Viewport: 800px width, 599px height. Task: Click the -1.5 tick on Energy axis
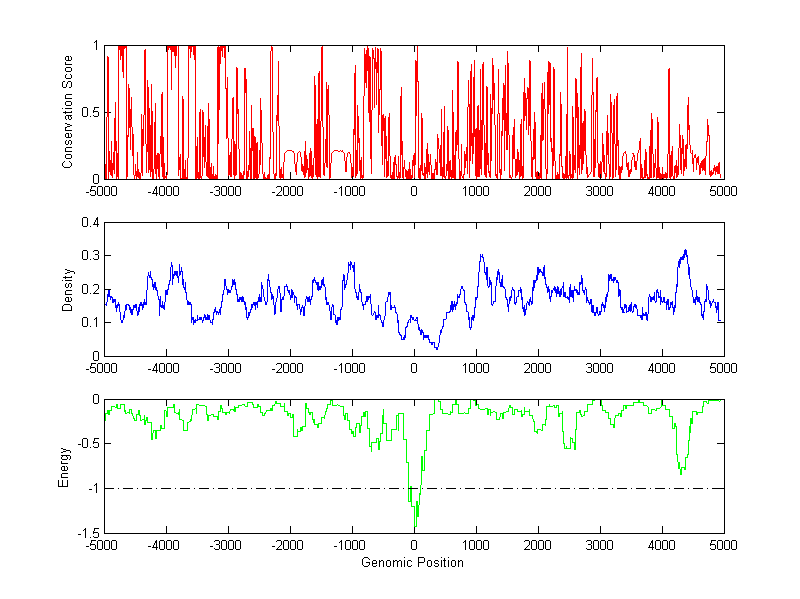[88, 533]
